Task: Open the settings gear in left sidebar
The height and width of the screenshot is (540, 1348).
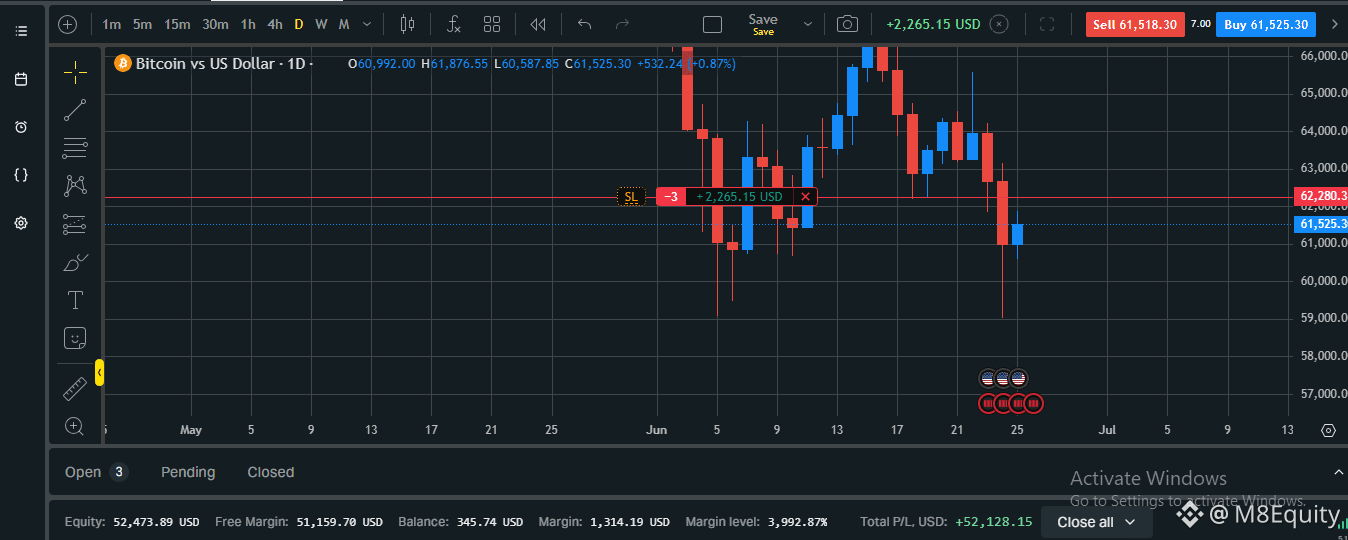Action: [x=21, y=223]
